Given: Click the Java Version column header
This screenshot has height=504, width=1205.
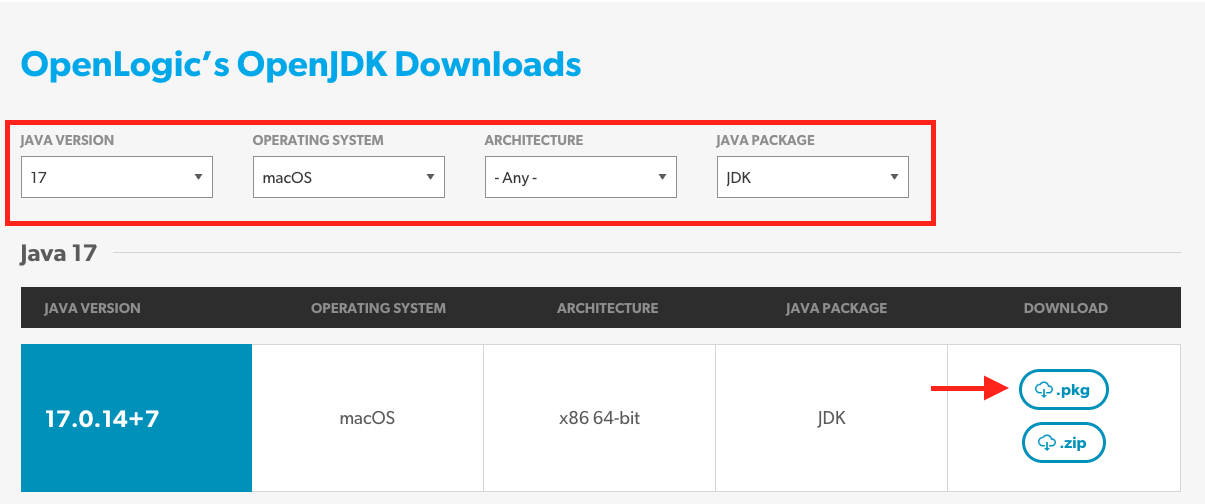Looking at the screenshot, I should click(93, 308).
